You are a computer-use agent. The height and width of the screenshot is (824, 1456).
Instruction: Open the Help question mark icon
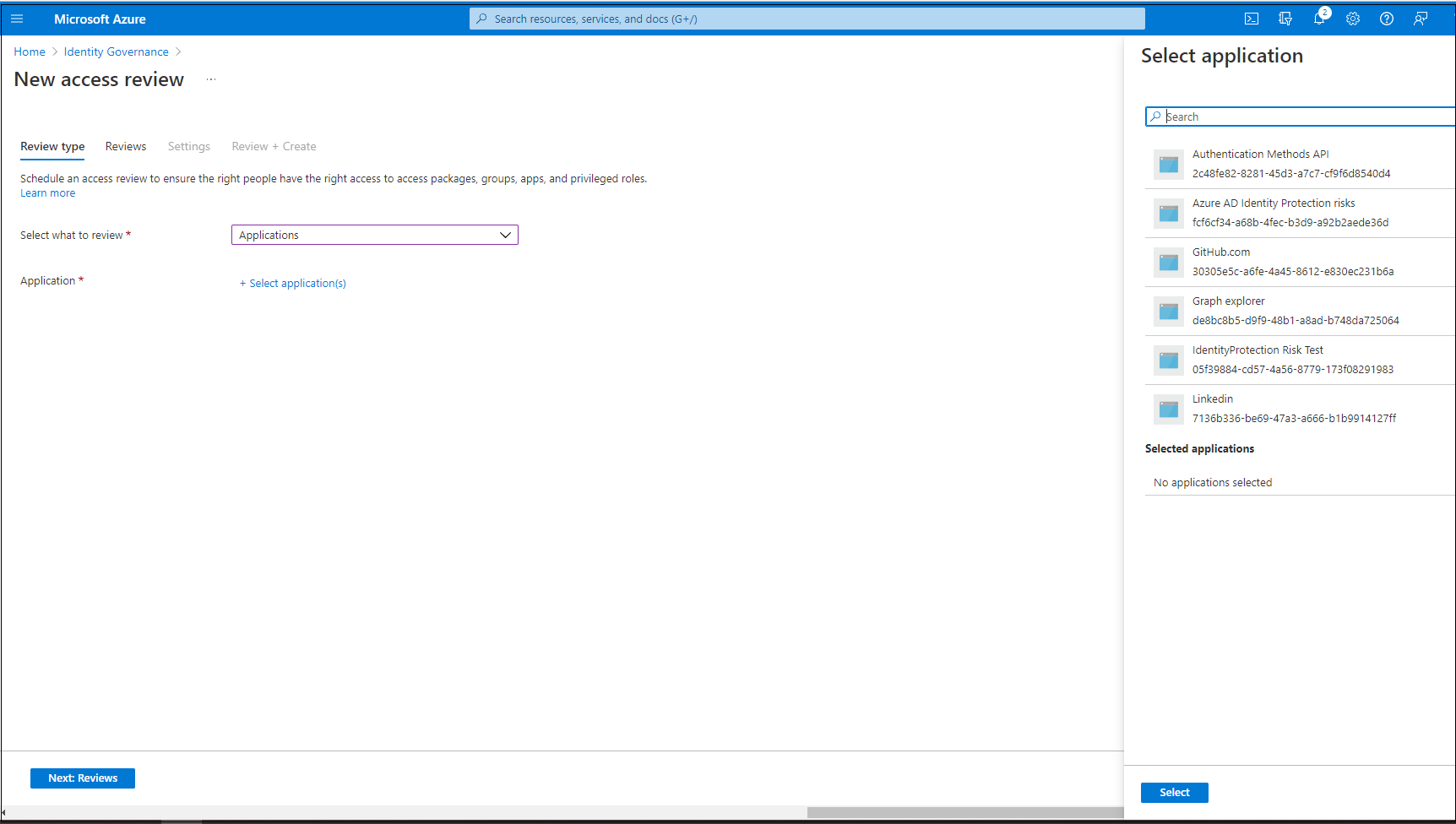(1387, 19)
